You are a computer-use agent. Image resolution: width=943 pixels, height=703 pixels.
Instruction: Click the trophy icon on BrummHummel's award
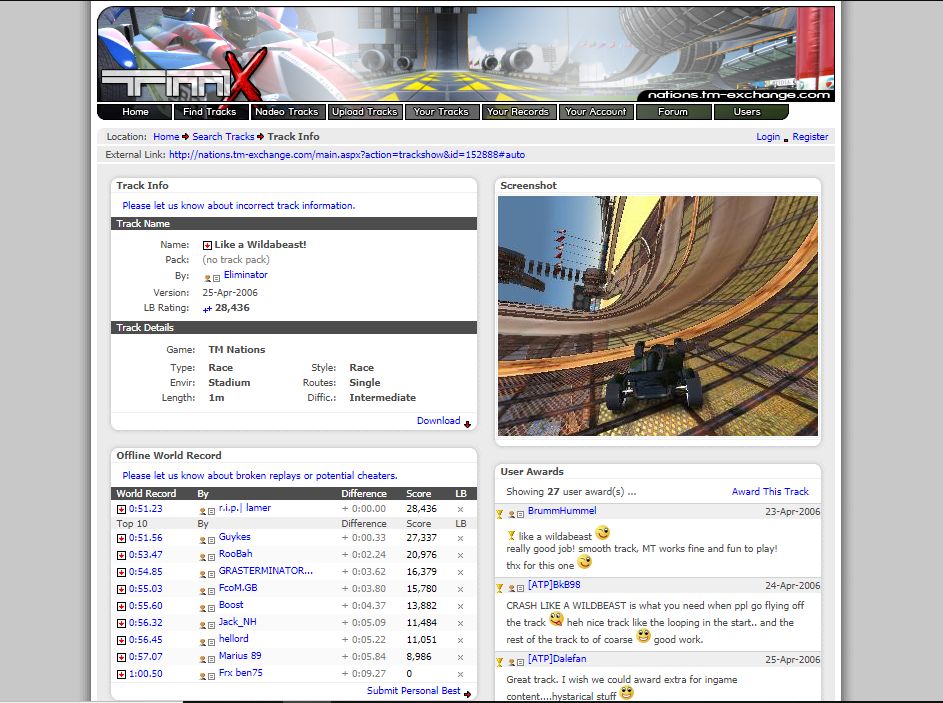click(498, 511)
